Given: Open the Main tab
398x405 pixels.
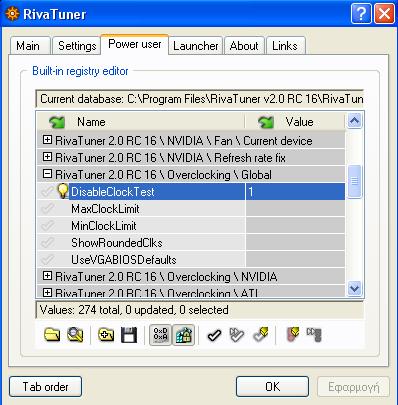Looking at the screenshot, I should coord(30,46).
